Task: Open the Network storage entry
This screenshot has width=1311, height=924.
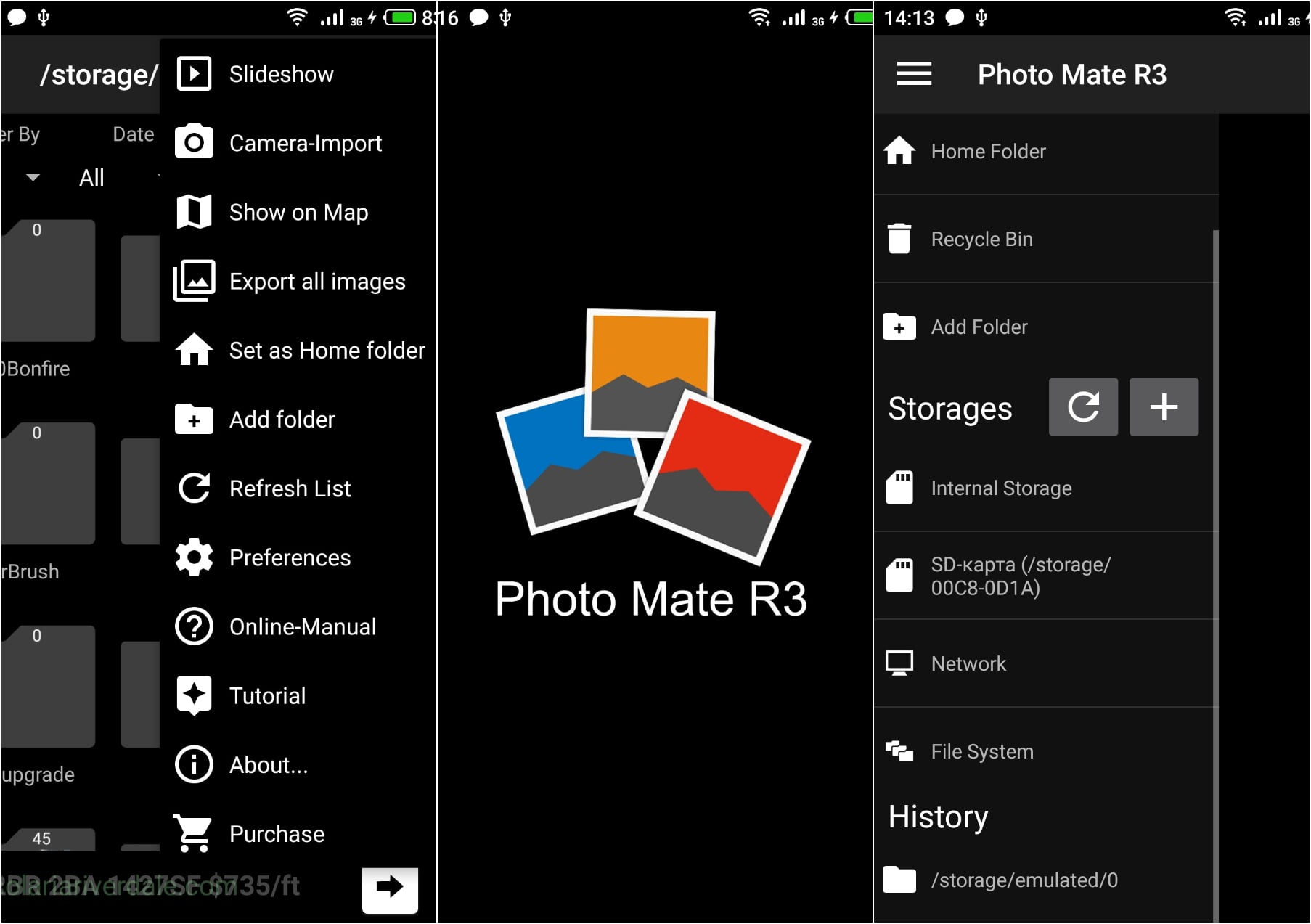Action: point(1046,663)
